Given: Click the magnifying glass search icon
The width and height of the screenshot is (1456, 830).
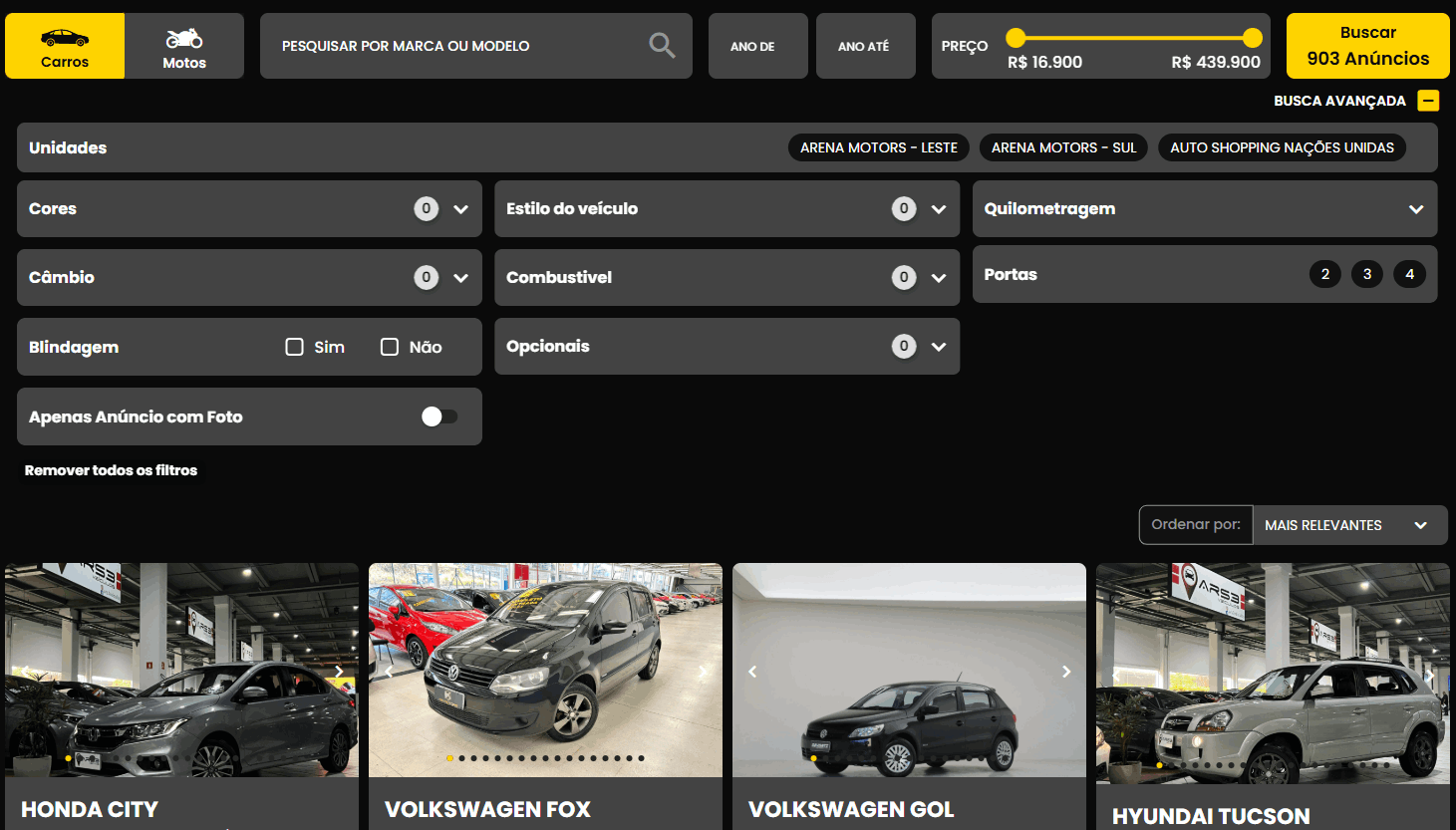Looking at the screenshot, I should 662,45.
